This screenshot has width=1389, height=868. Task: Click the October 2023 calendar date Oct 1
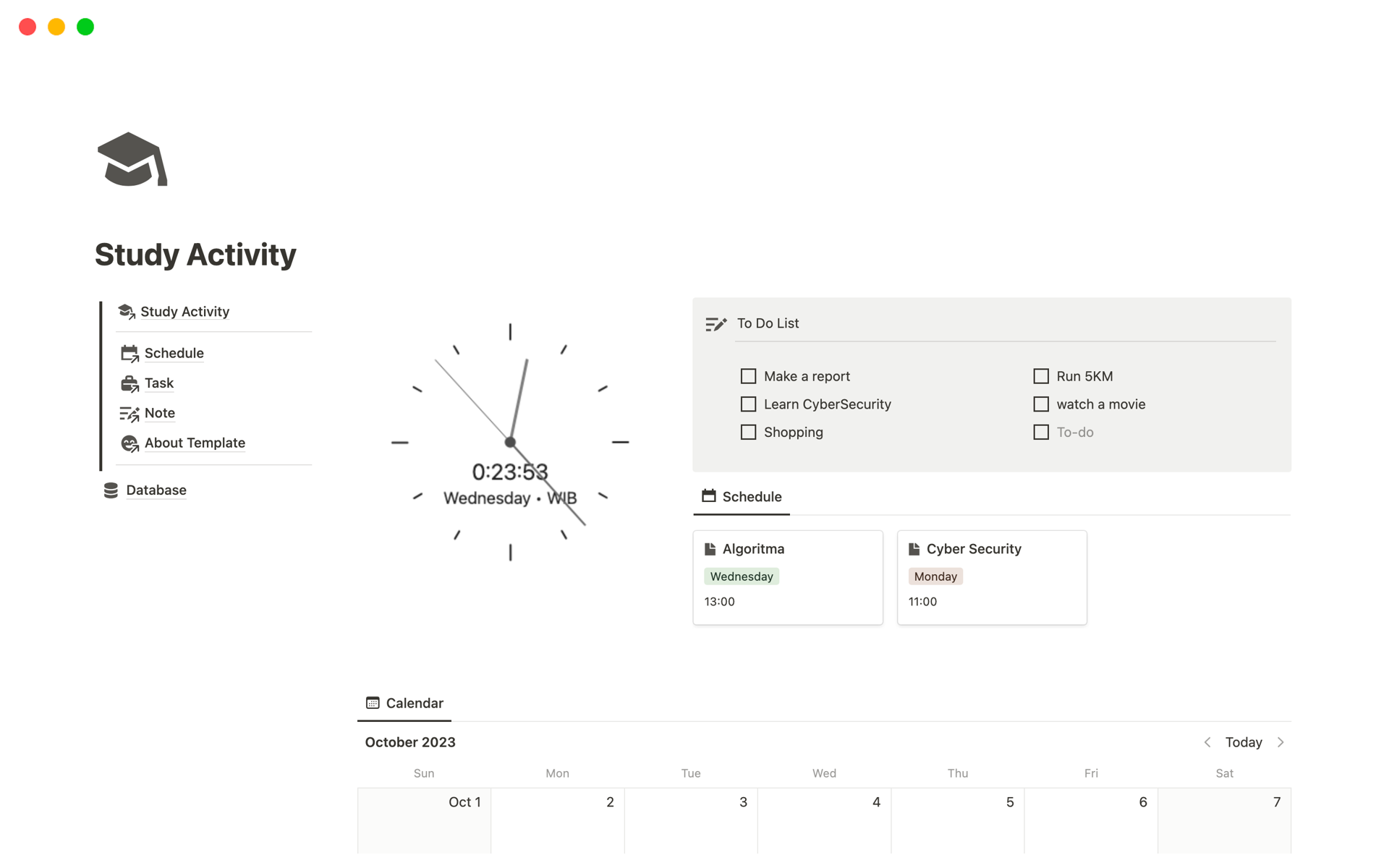[x=462, y=801]
